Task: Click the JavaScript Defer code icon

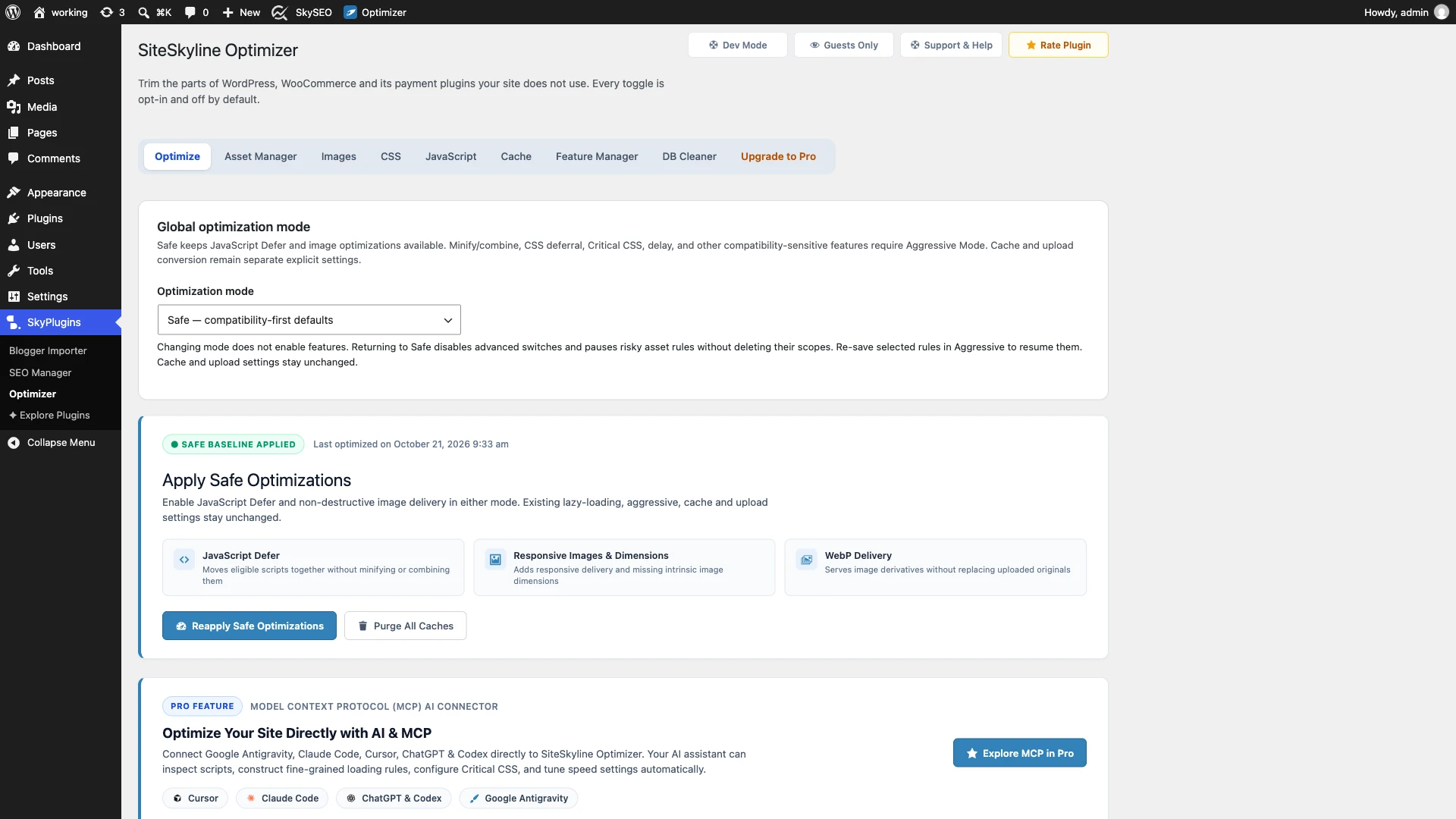Action: click(x=184, y=560)
